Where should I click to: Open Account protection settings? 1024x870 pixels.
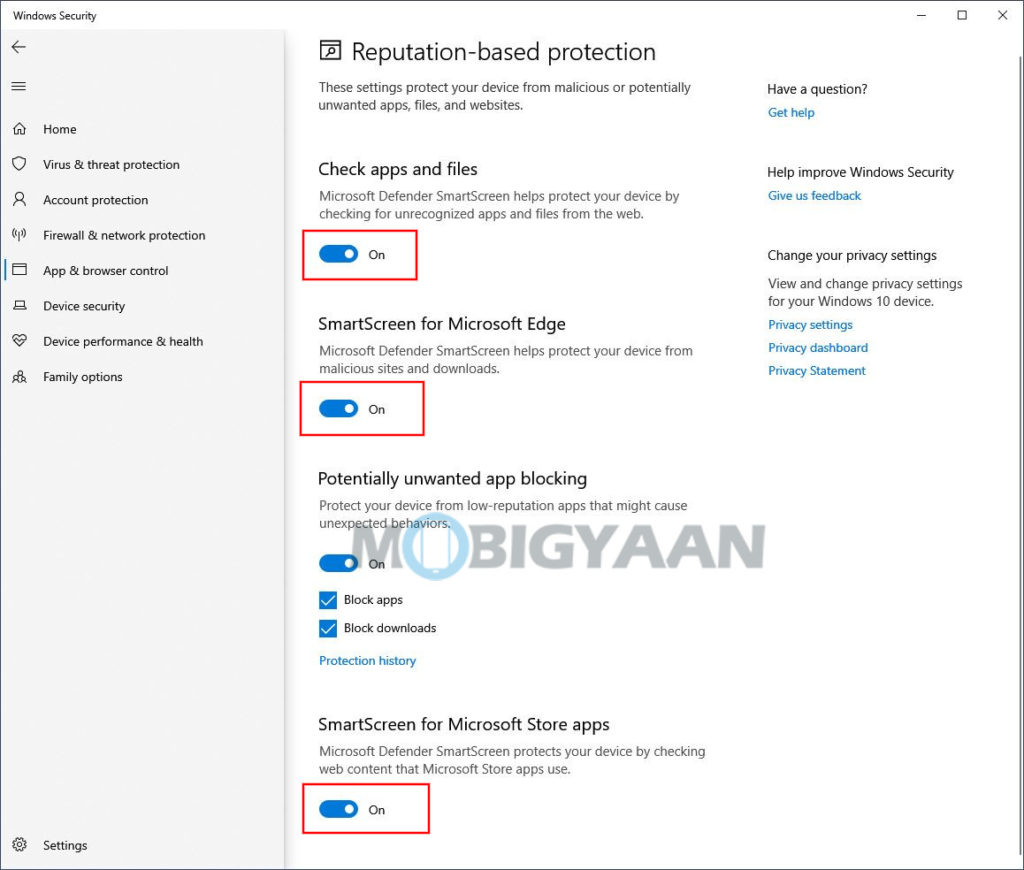tap(95, 200)
